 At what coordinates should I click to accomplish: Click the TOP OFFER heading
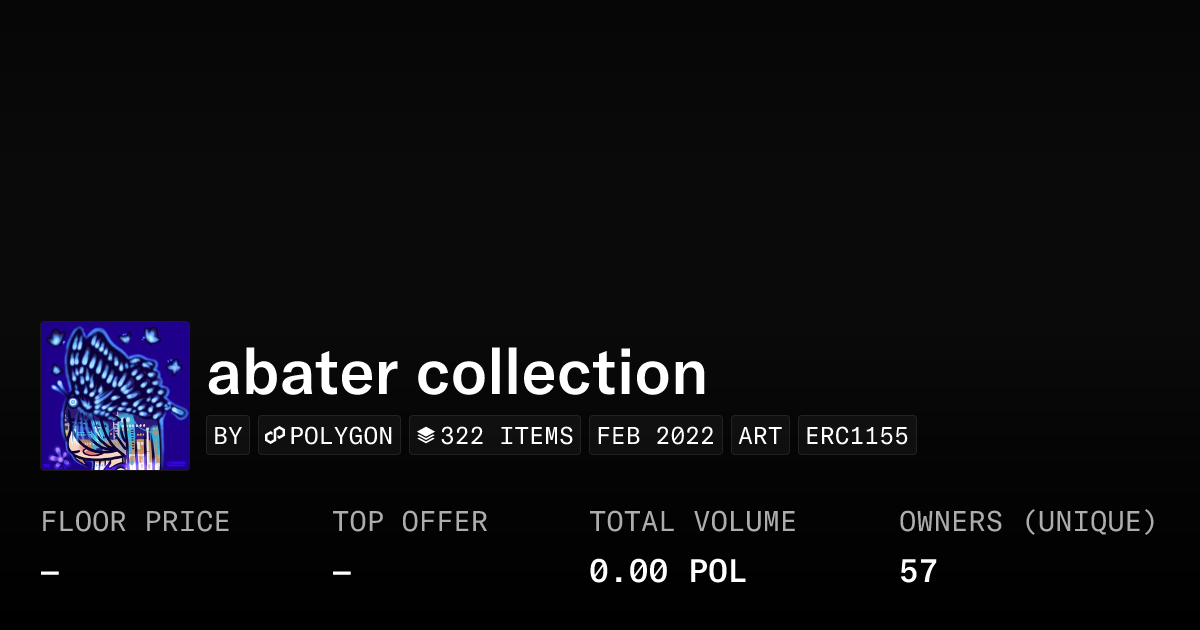(x=410, y=522)
